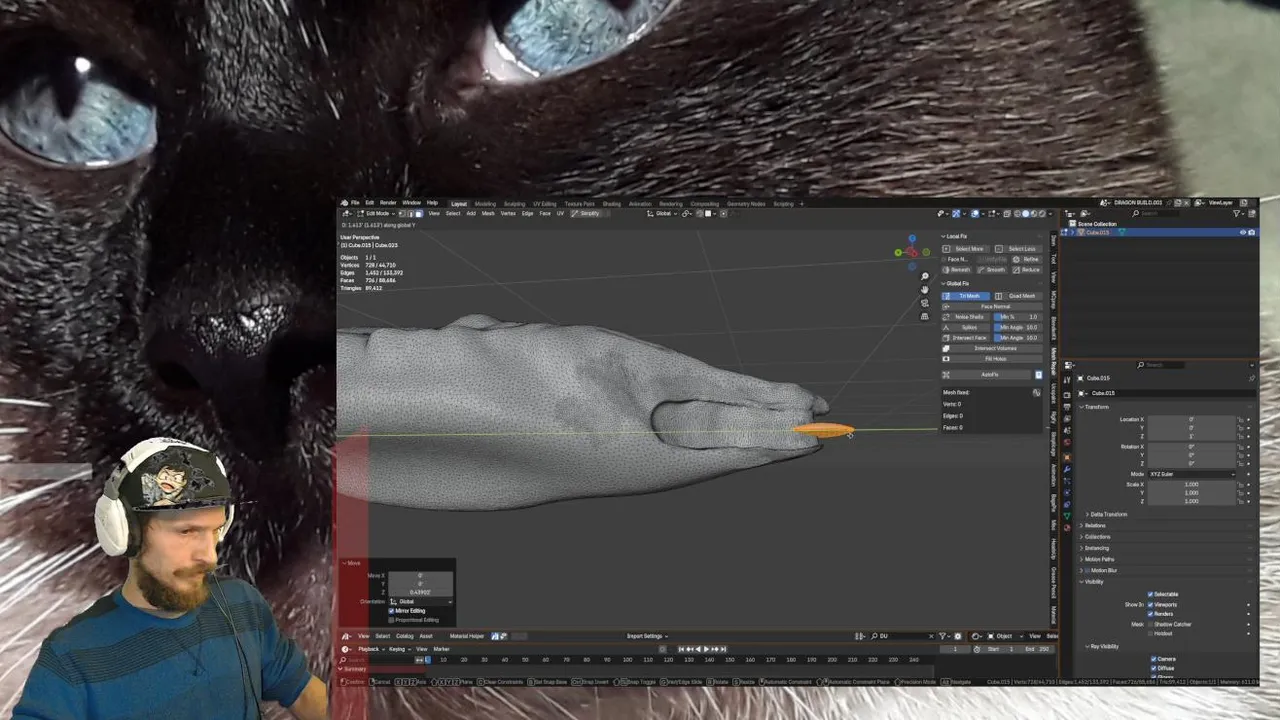1280x720 pixels.
Task: Open the outliner filter dropdown
Action: (x=1238, y=213)
